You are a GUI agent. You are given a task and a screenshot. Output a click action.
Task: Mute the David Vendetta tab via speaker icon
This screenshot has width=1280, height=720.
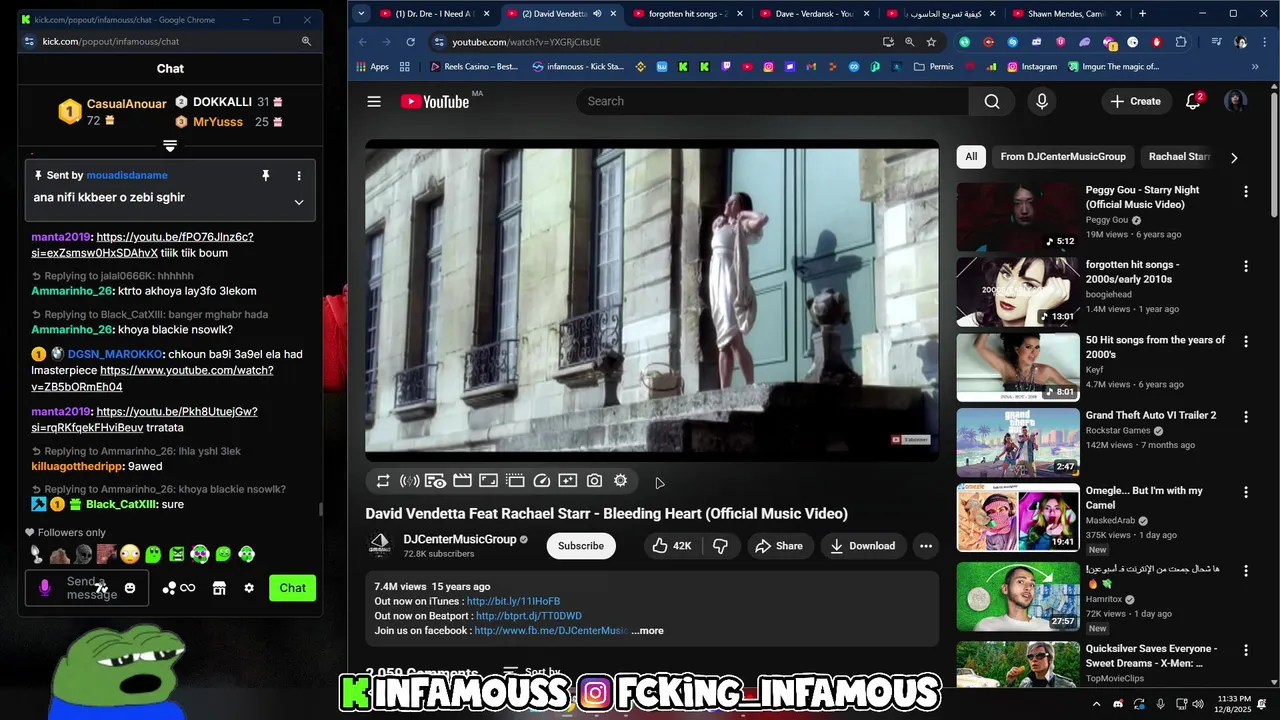(597, 14)
